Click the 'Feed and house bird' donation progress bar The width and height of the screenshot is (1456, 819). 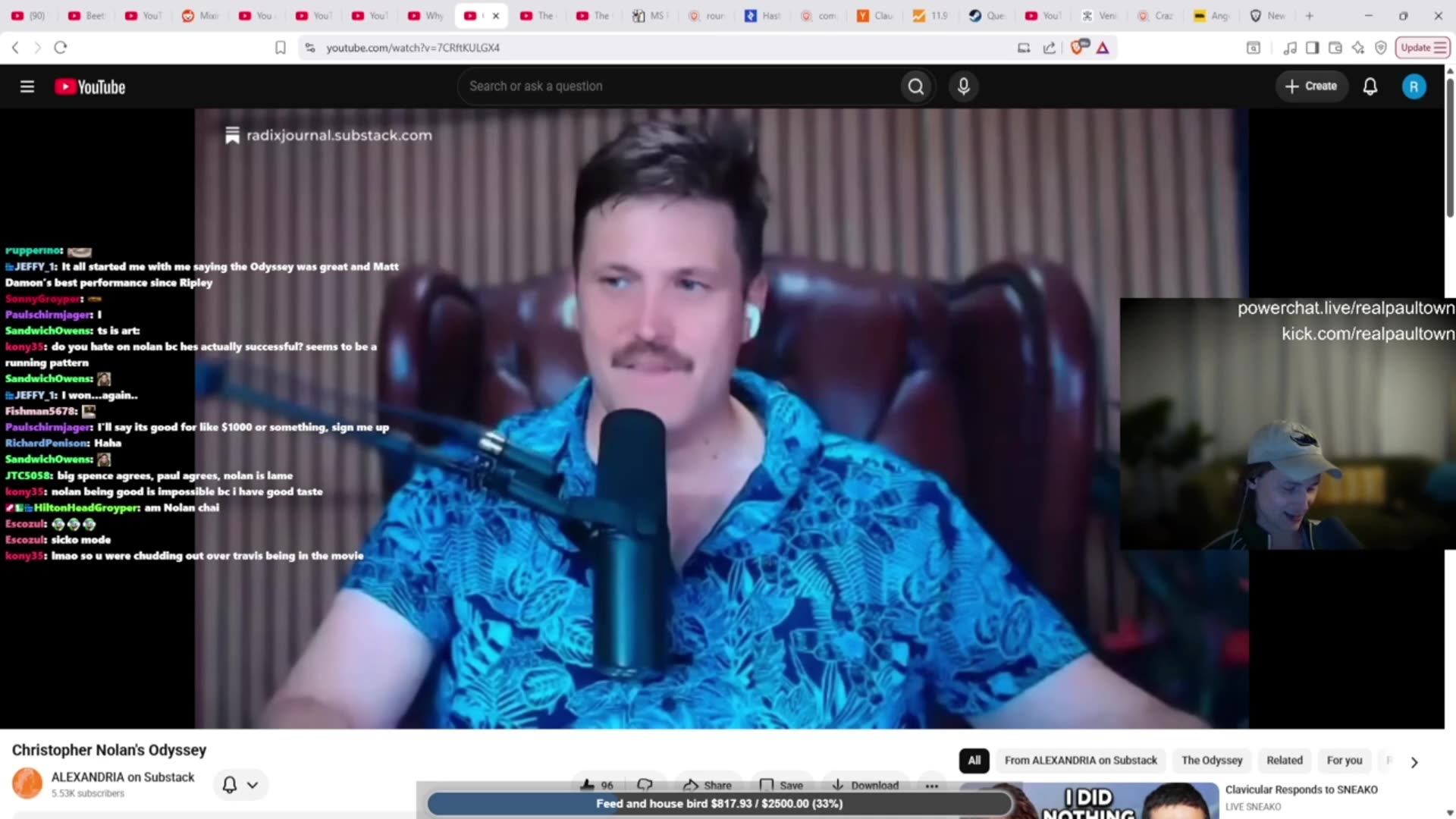[719, 804]
